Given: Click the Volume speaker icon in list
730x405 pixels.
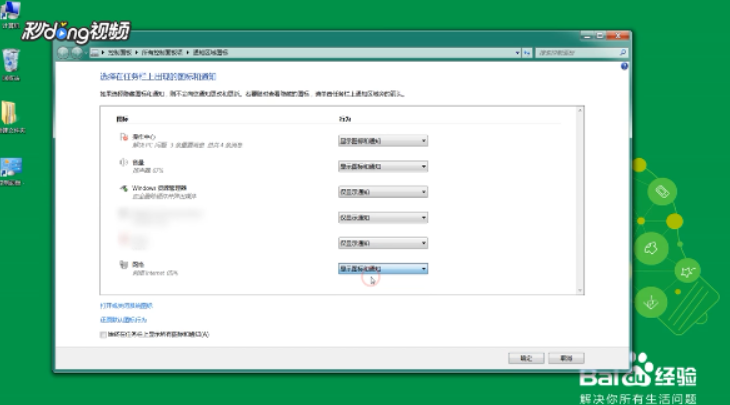Looking at the screenshot, I should (123, 162).
